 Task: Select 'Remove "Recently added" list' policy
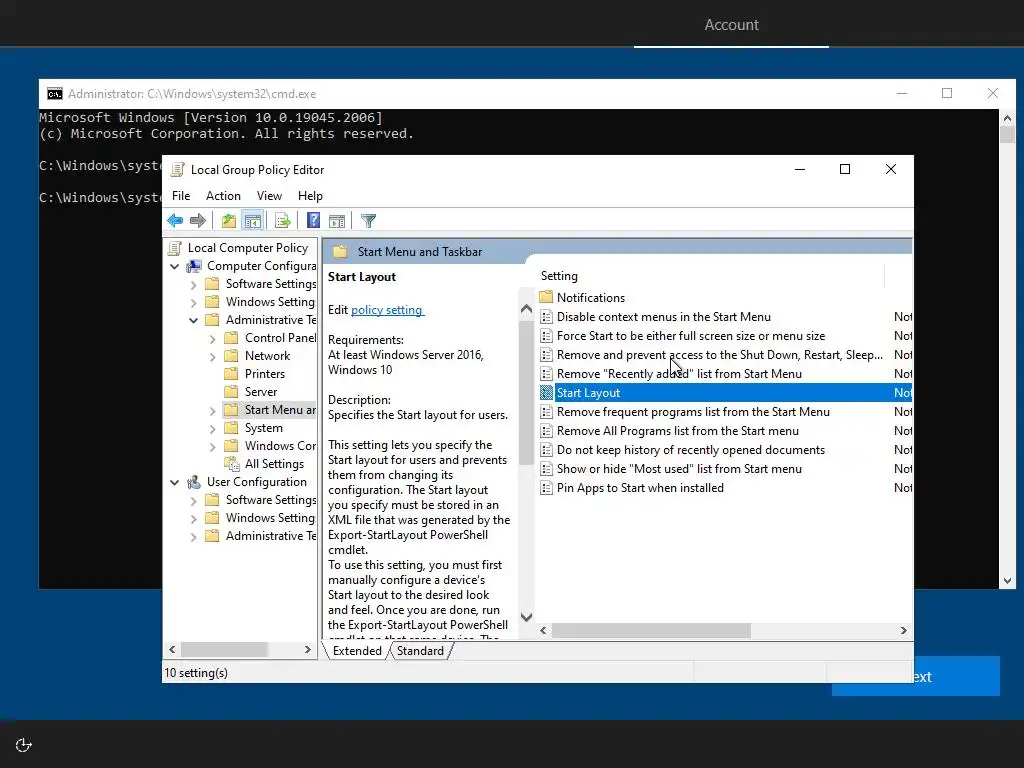(679, 374)
